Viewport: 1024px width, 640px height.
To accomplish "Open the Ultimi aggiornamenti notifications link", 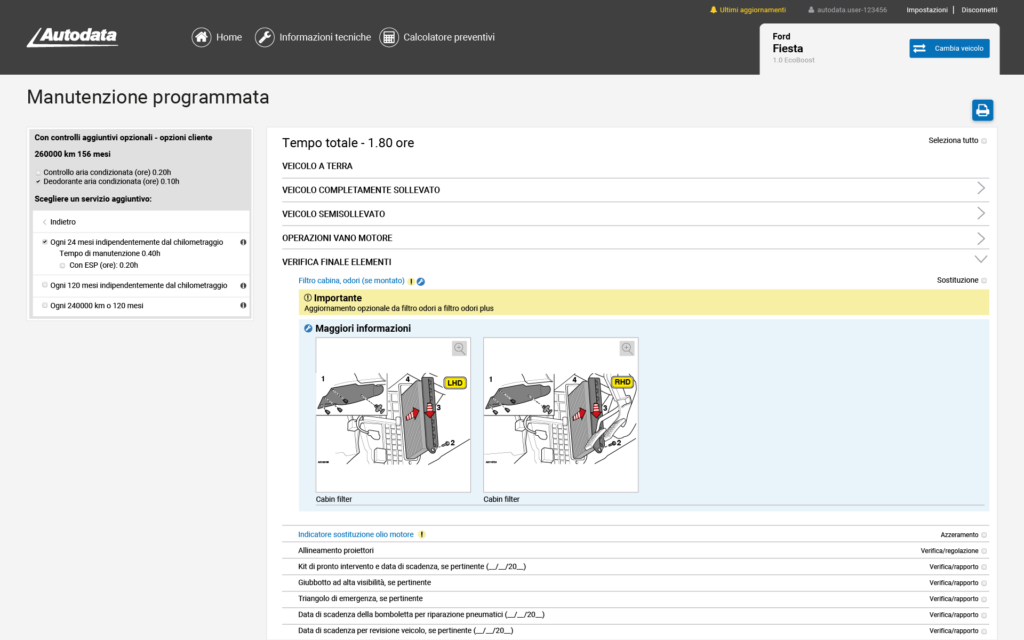I will (750, 10).
